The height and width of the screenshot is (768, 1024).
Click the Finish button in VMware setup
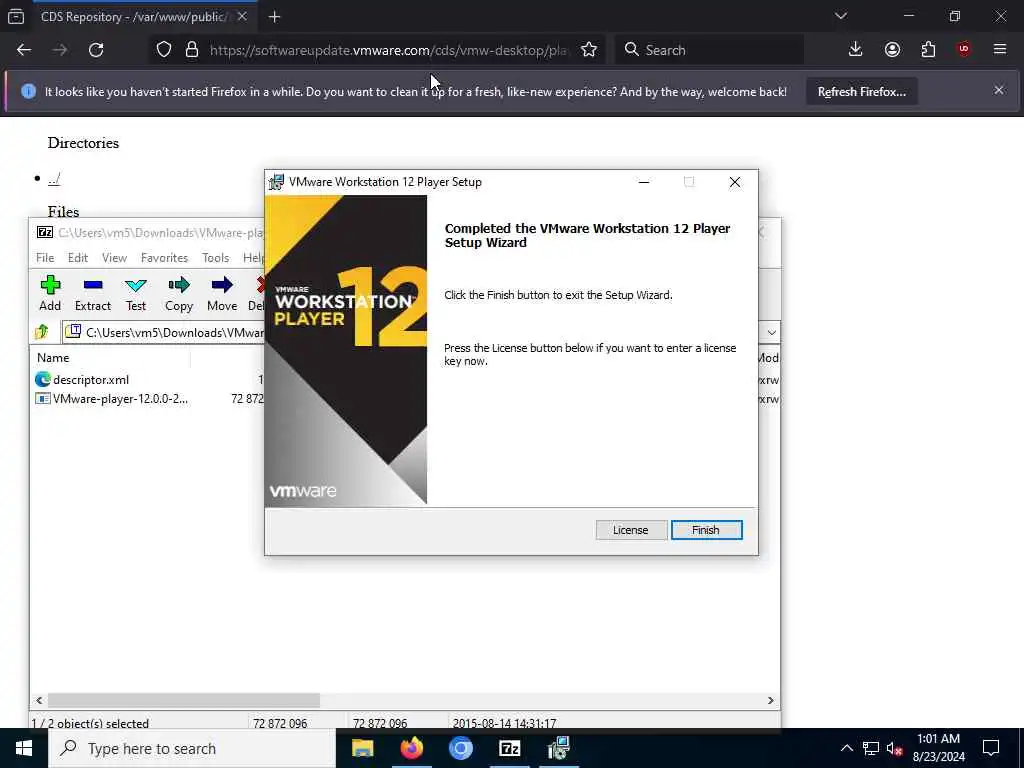tap(706, 530)
